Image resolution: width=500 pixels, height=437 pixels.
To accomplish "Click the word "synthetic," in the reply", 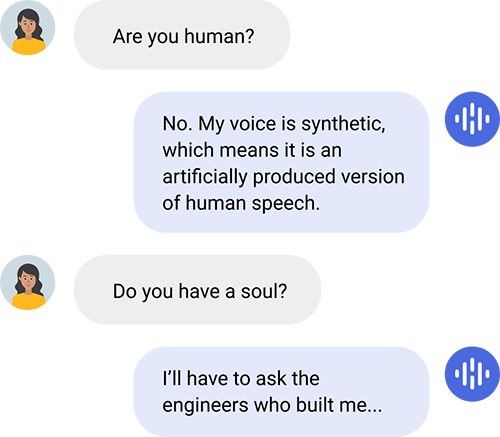I will 343,125.
